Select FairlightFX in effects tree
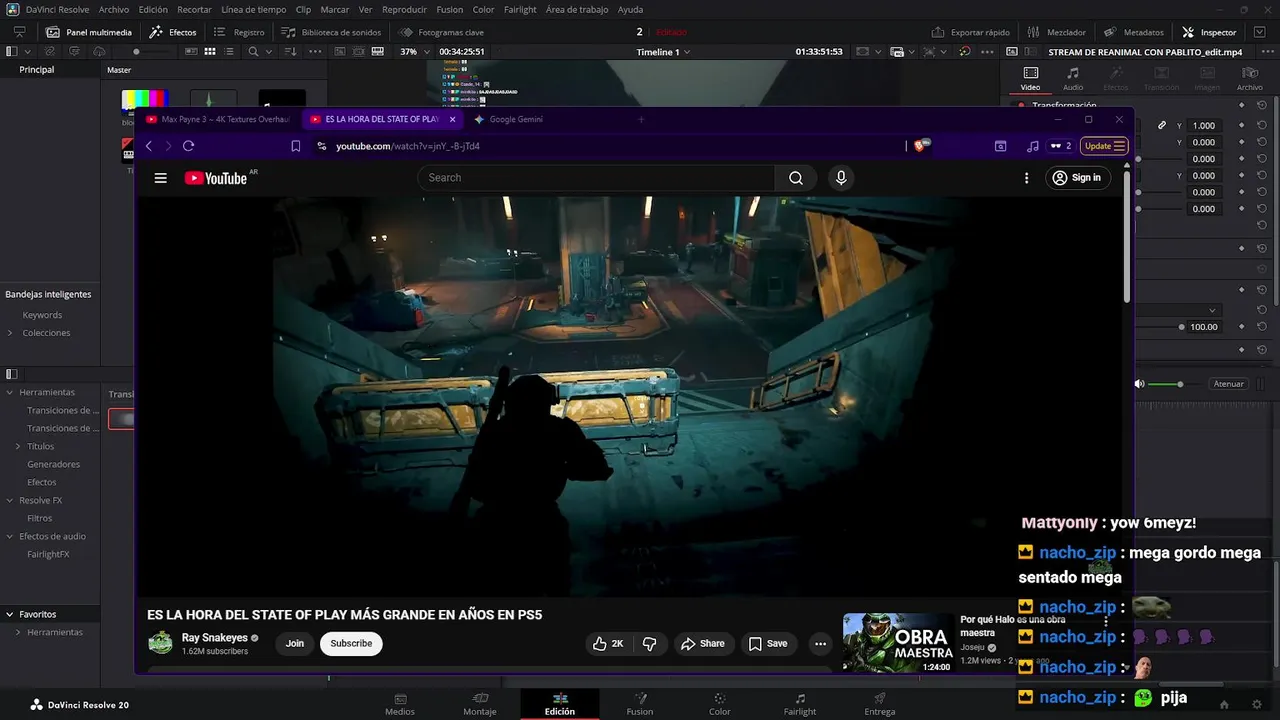Image resolution: width=1280 pixels, height=720 pixels. pyautogui.click(x=48, y=554)
